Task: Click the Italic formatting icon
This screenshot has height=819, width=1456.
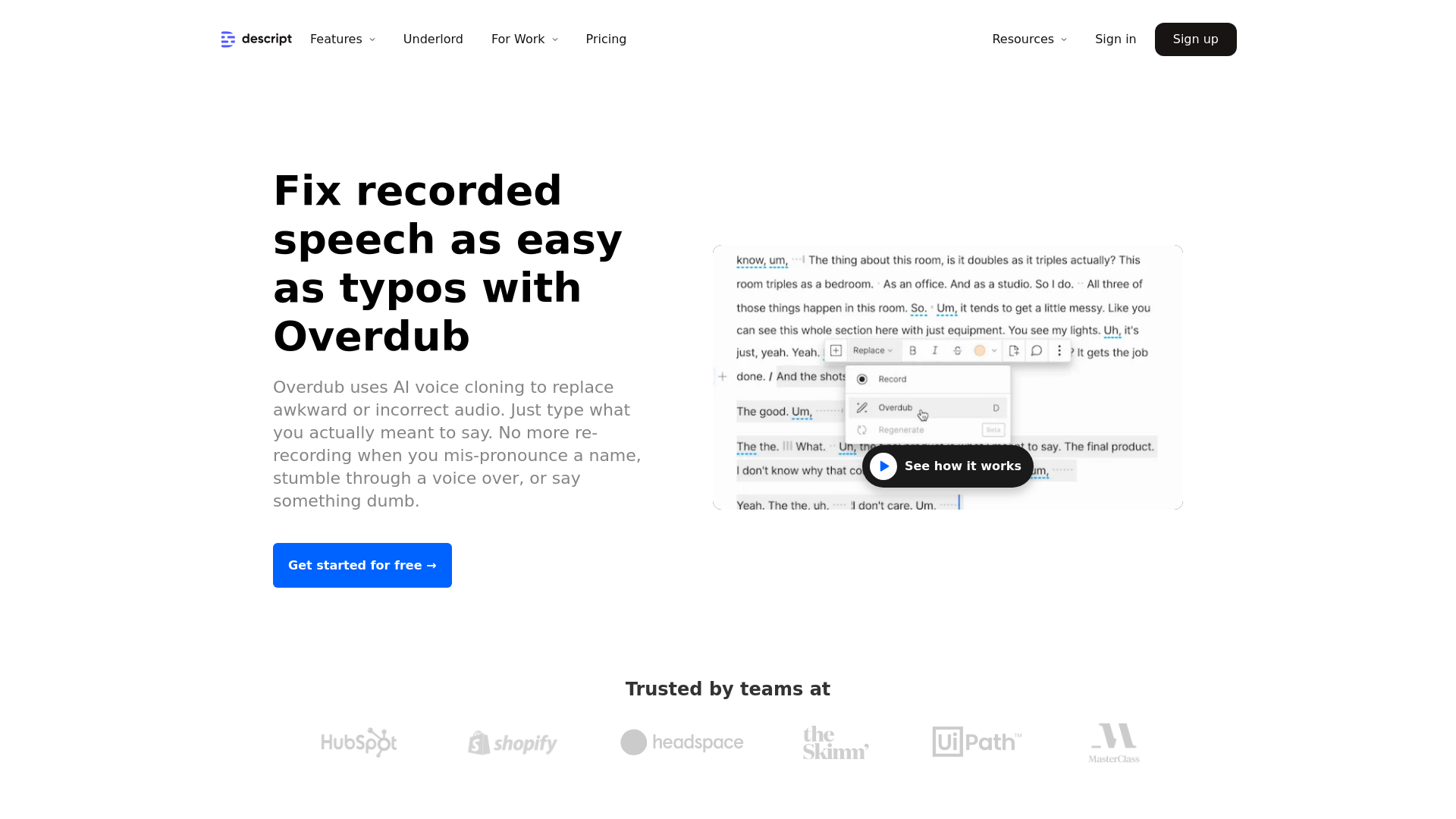Action: 934,350
